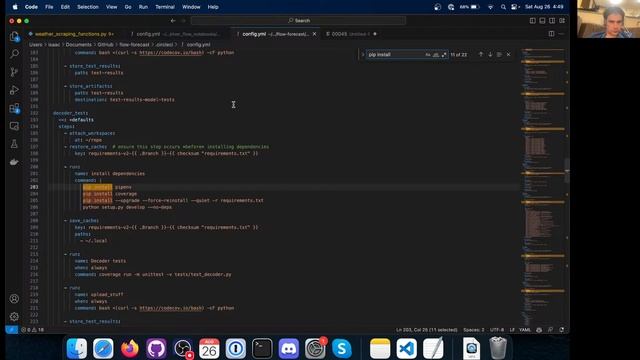Change encoding via 'UTF-8' status item

click(x=497, y=330)
